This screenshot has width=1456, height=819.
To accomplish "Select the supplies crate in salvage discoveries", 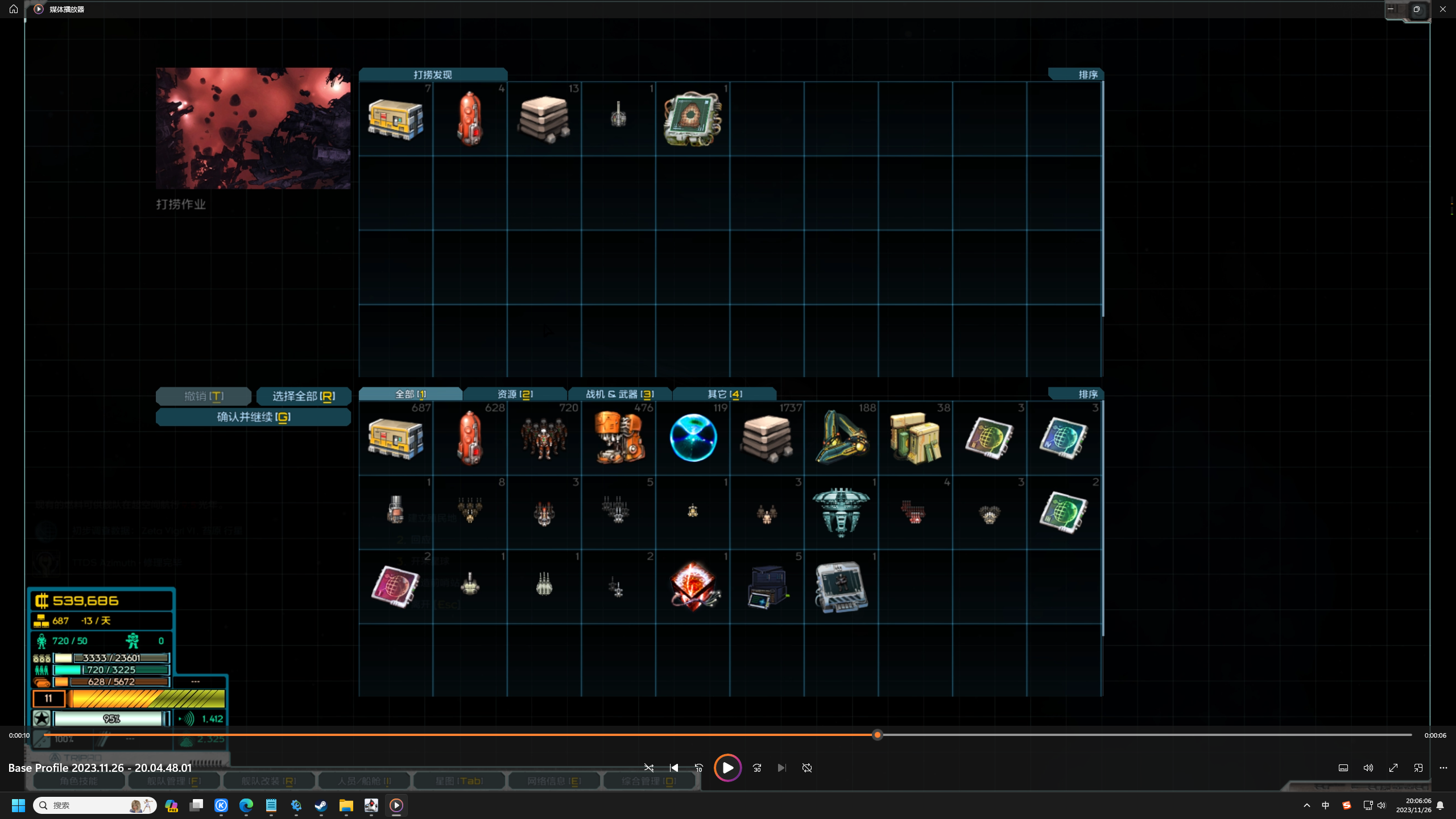I will point(395,118).
